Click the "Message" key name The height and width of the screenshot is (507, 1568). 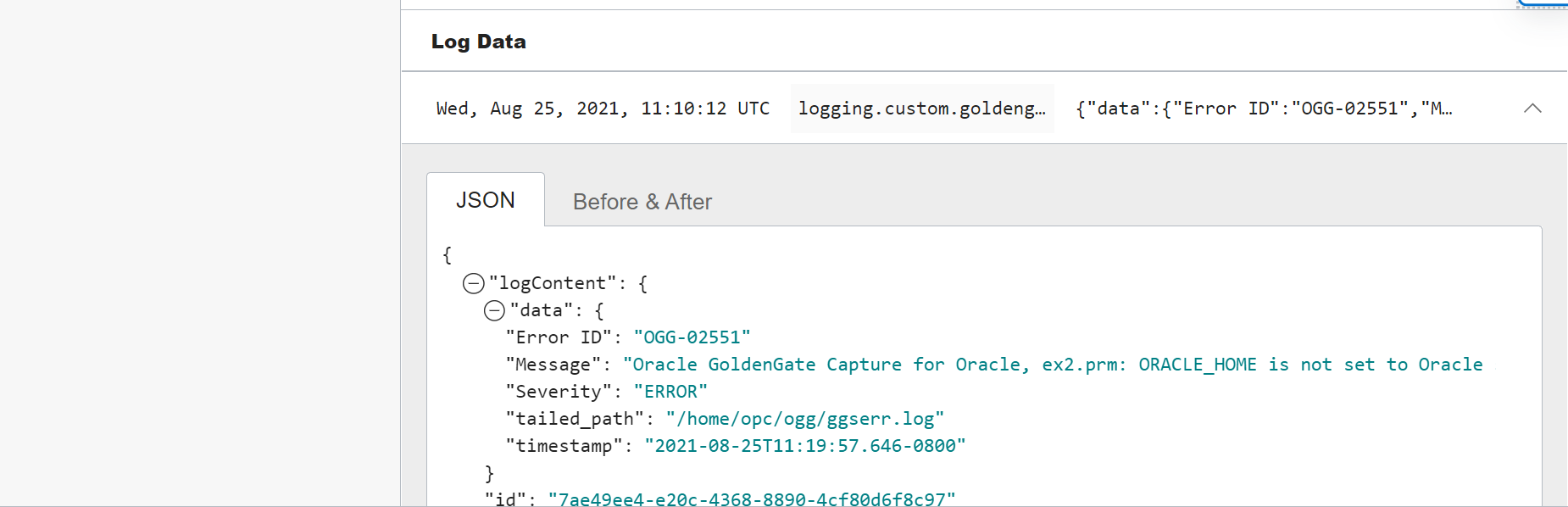pyautogui.click(x=553, y=365)
